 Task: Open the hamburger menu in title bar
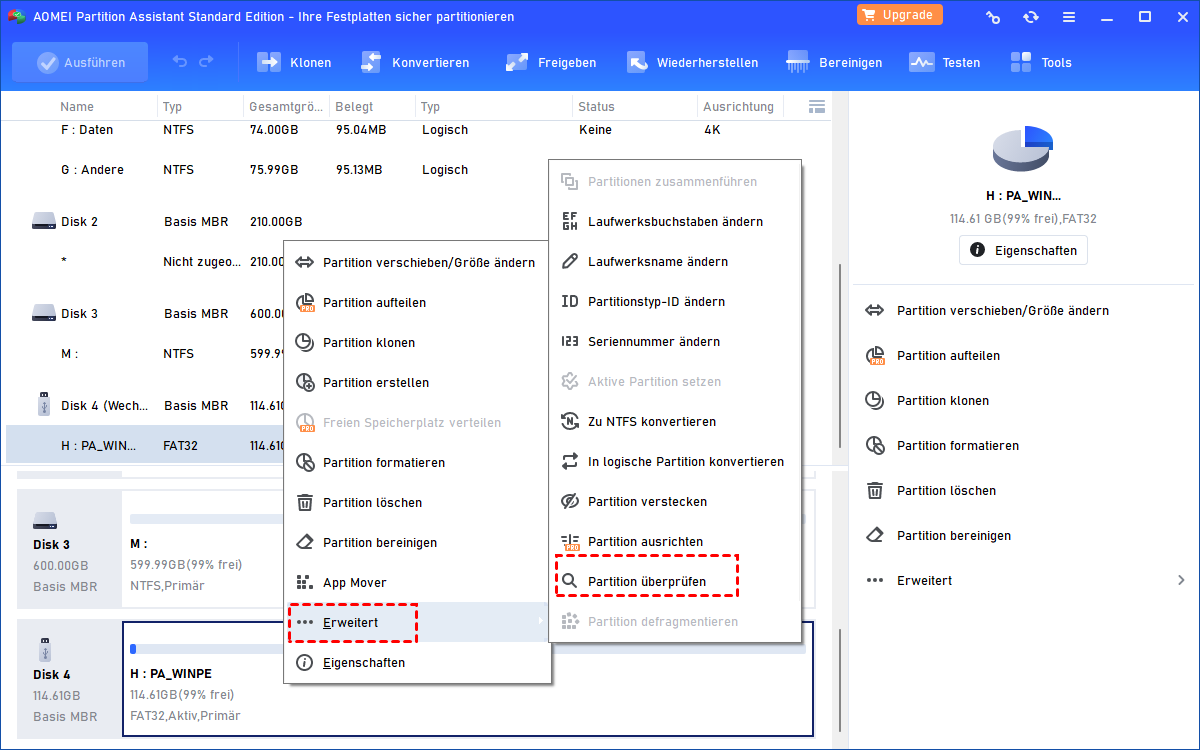[1069, 17]
